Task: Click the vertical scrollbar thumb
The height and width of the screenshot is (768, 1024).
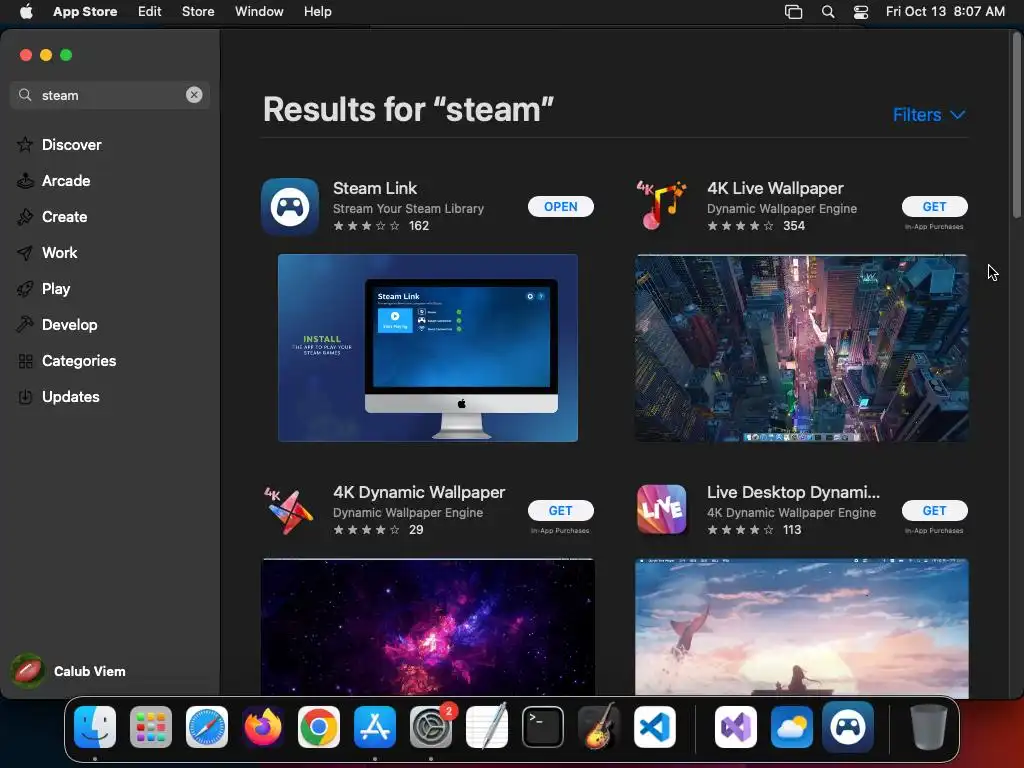Action: click(1017, 126)
